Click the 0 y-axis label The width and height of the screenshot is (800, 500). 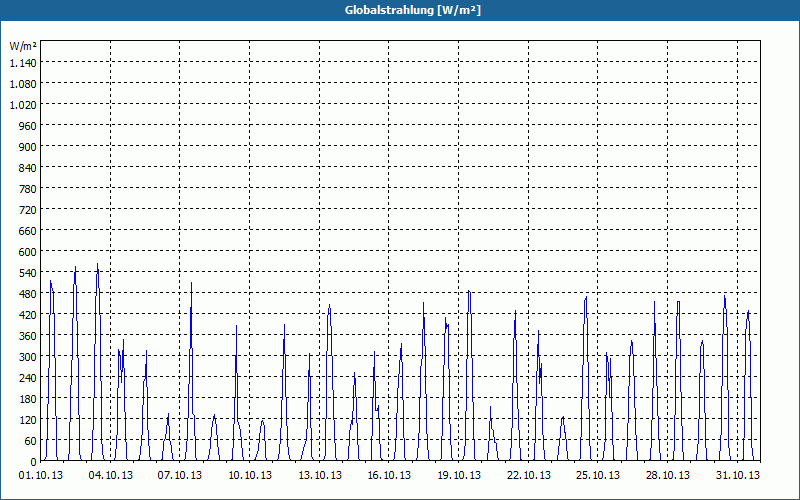point(34,462)
